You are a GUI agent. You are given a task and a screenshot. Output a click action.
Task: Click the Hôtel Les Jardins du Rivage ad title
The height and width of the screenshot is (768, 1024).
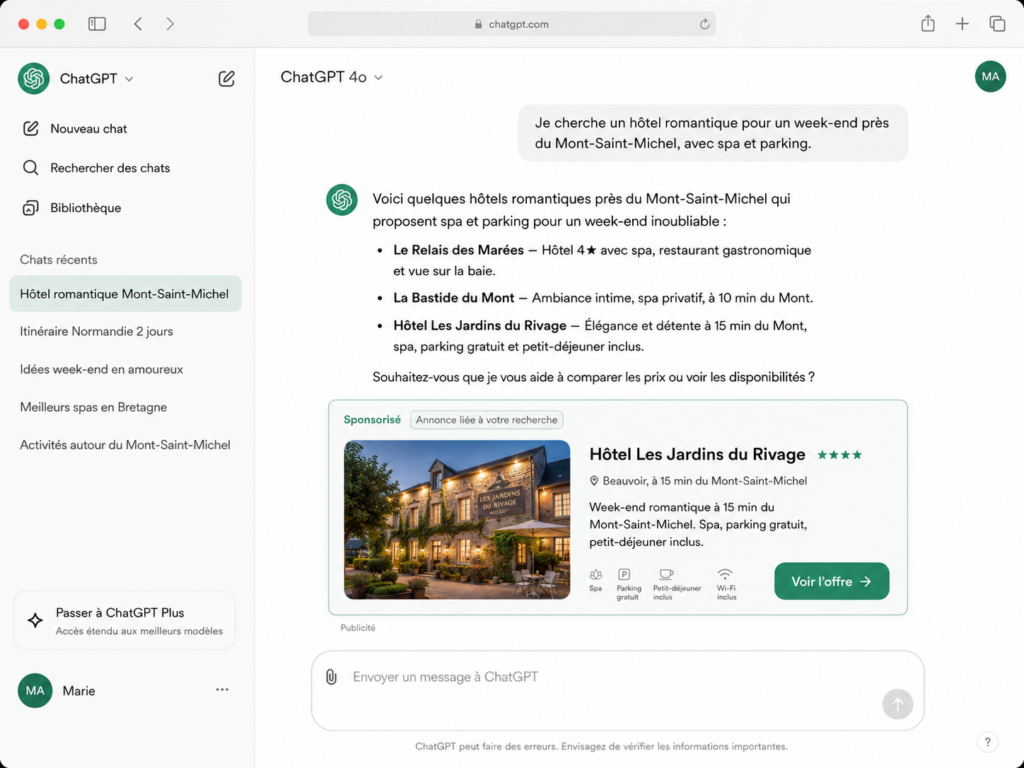(x=697, y=455)
